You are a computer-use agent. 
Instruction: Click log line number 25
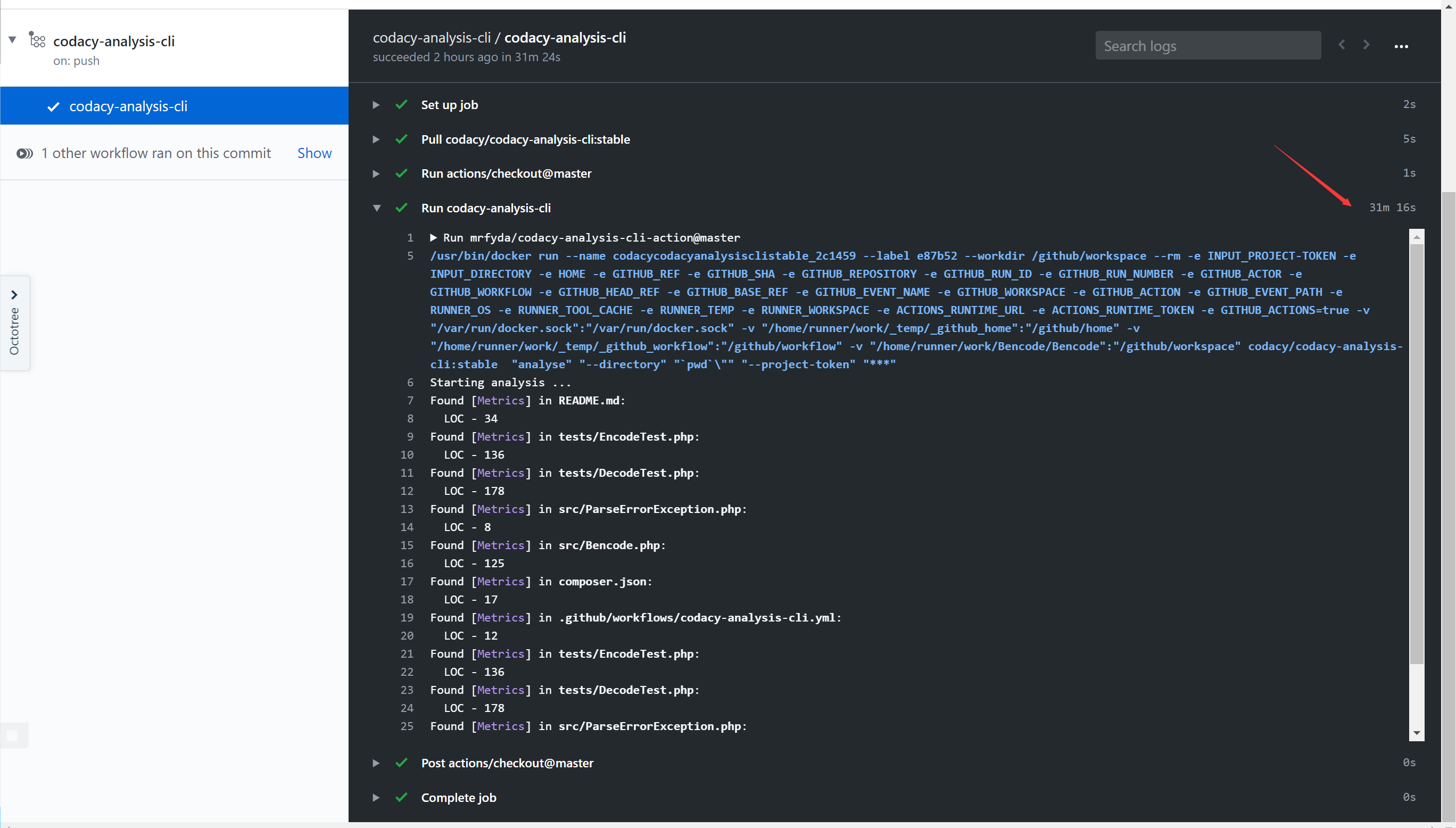(x=407, y=726)
